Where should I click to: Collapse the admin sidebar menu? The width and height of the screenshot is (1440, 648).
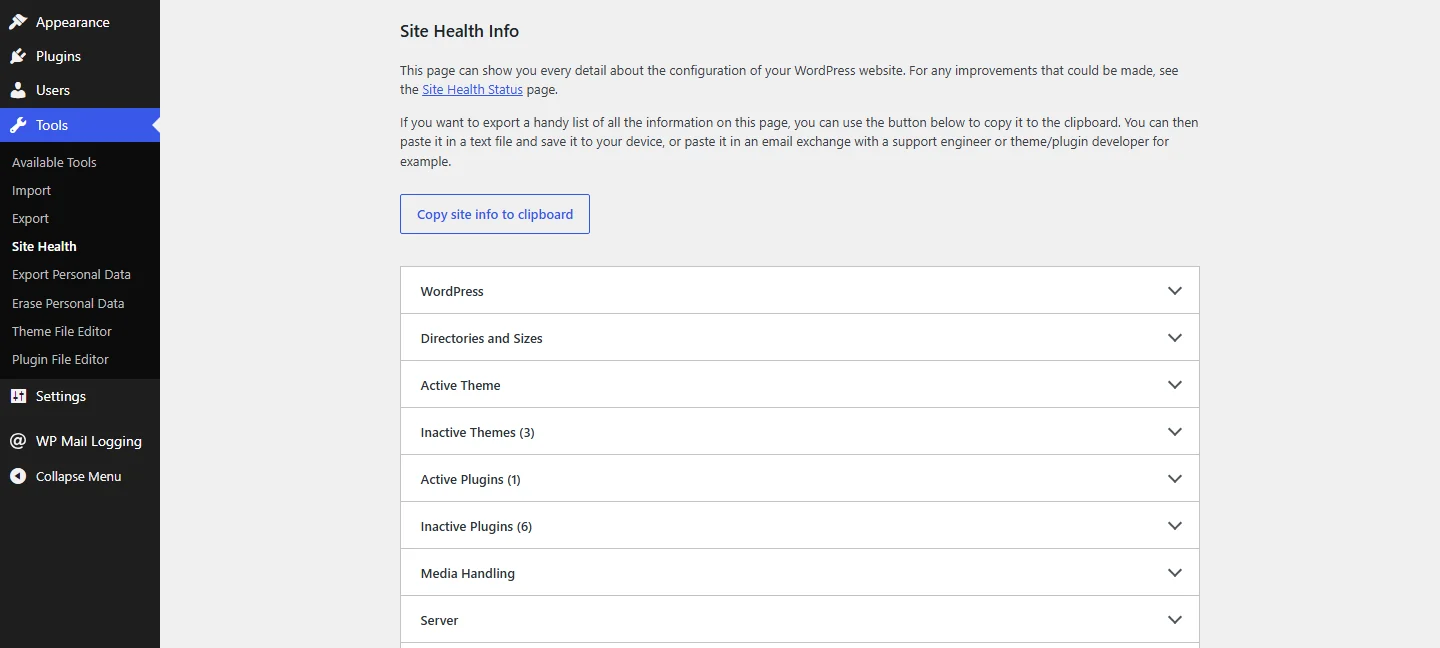pyautogui.click(x=80, y=476)
